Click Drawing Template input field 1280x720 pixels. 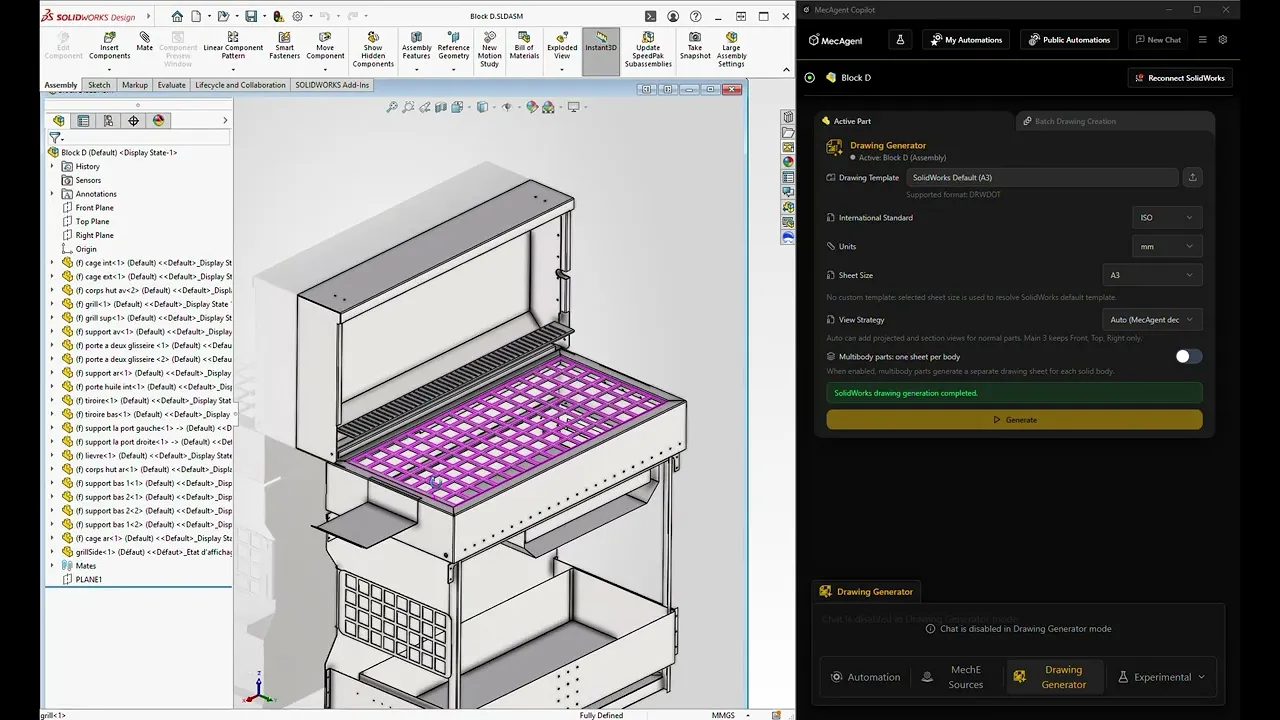coord(1042,177)
